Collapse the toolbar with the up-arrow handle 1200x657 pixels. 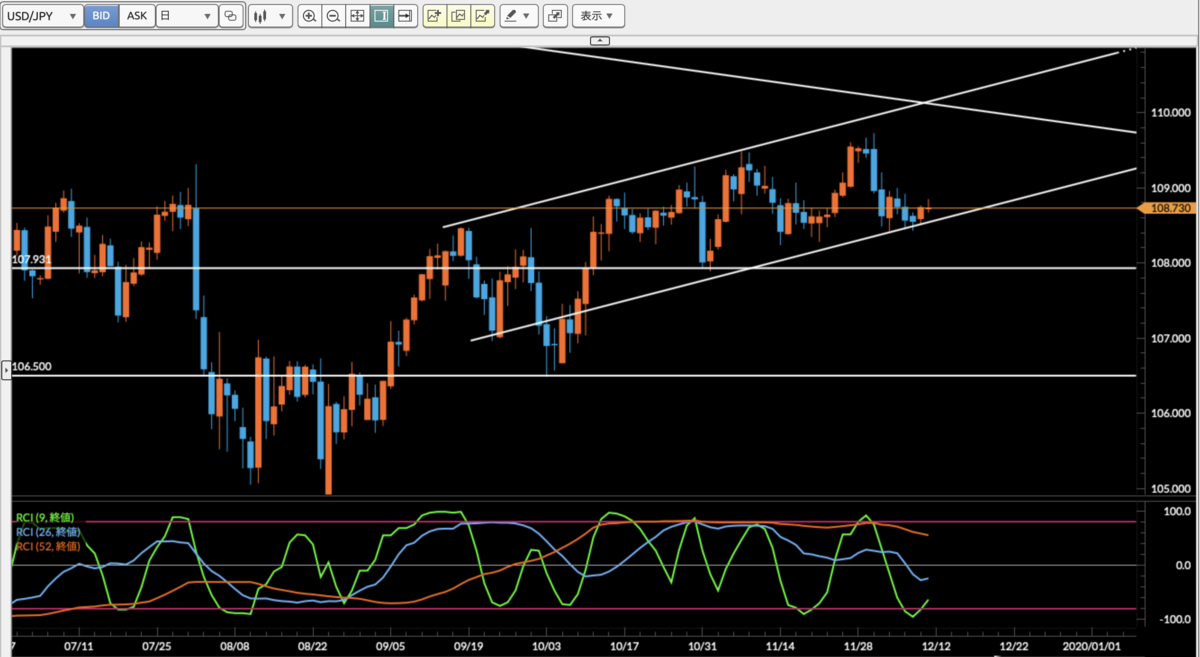tap(600, 41)
